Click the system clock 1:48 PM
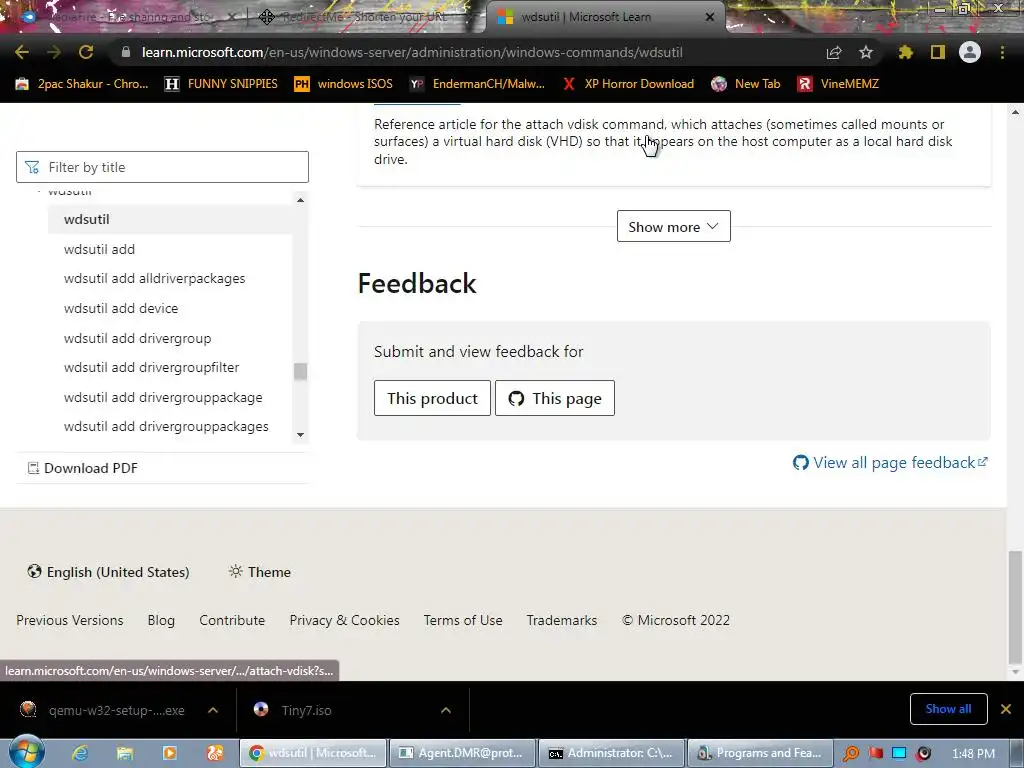 click(974, 753)
